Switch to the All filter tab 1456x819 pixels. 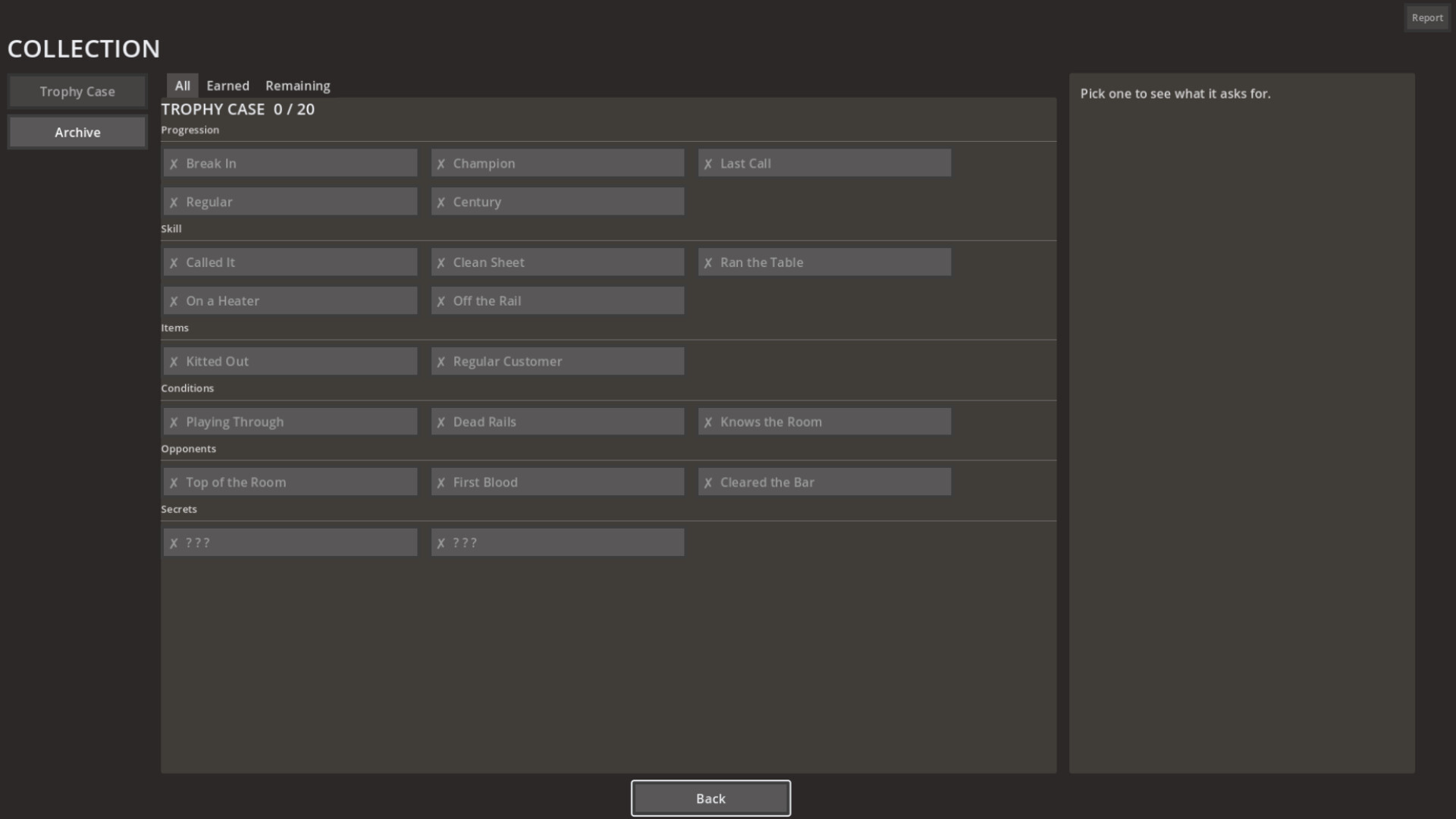point(183,86)
